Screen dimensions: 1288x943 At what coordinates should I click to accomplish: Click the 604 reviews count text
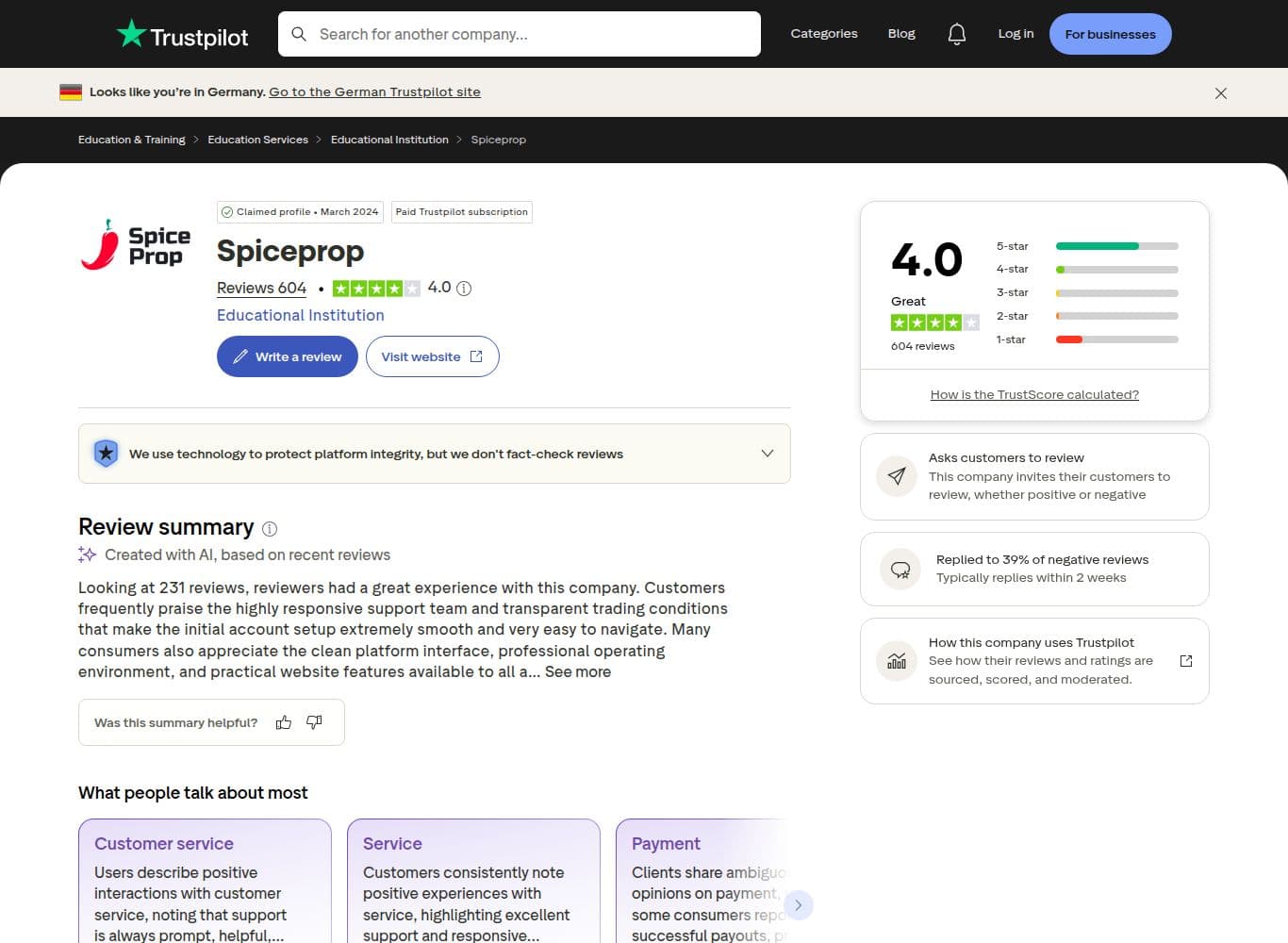point(922,346)
